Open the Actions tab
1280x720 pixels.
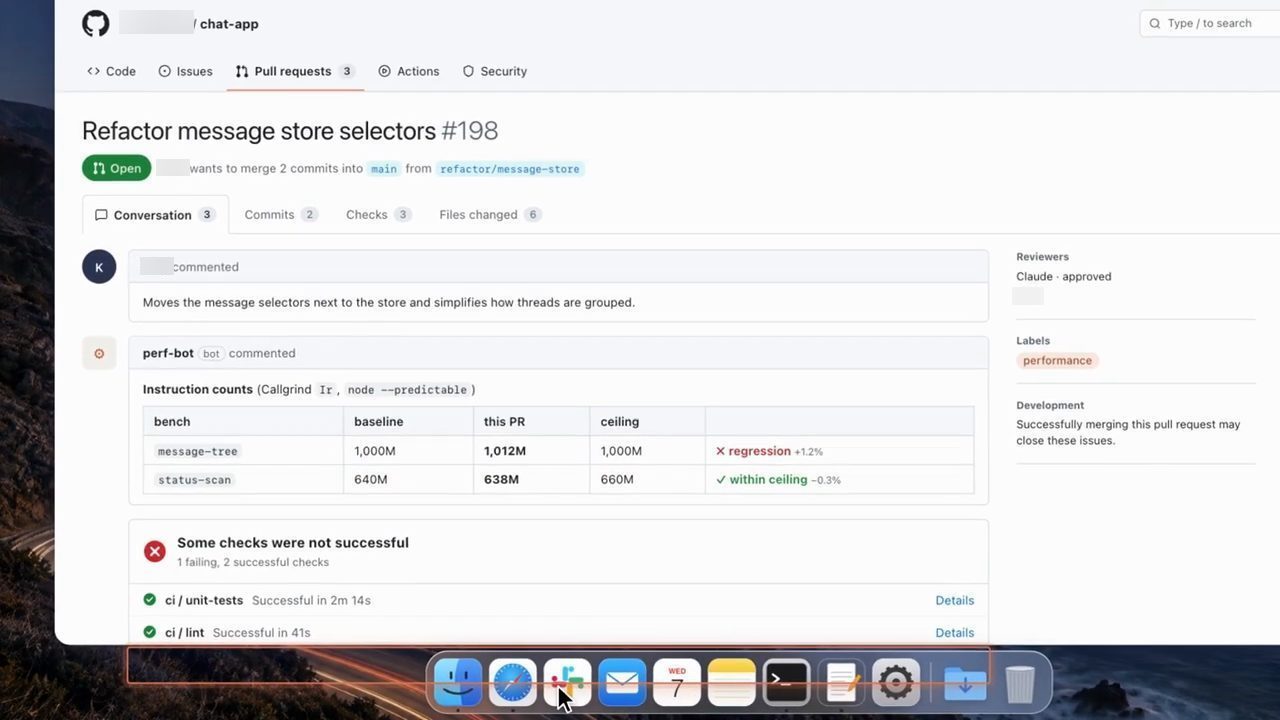tap(409, 71)
